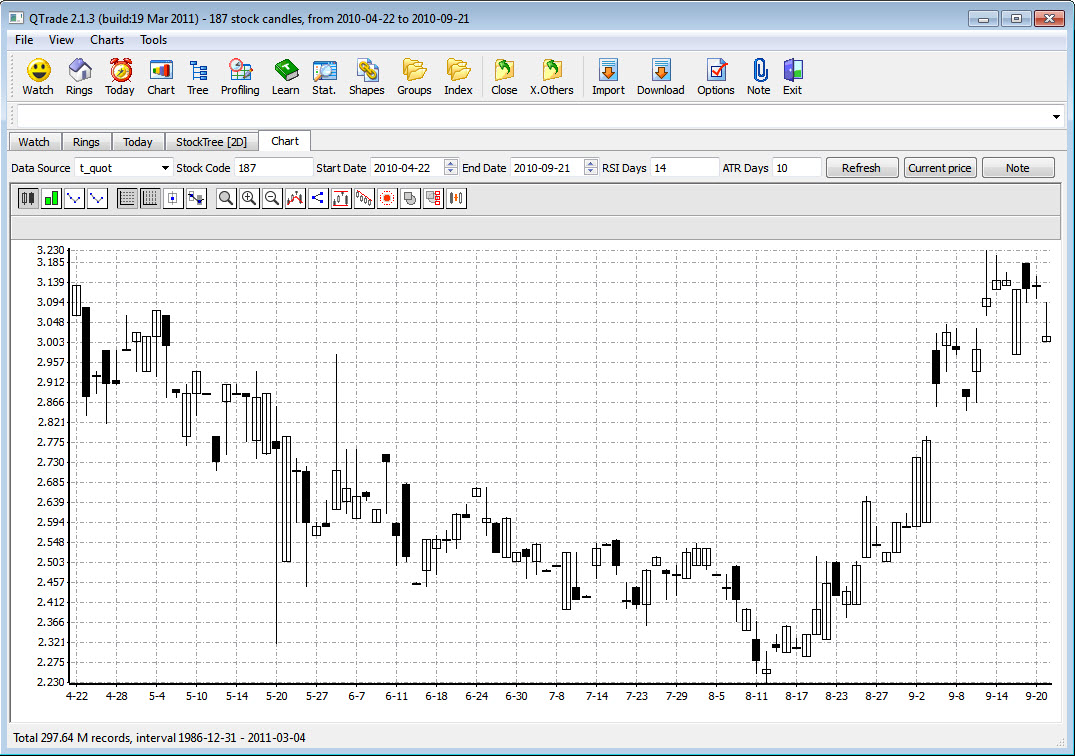Open the Tree toolbar icon
The image size is (1075, 756).
197,76
